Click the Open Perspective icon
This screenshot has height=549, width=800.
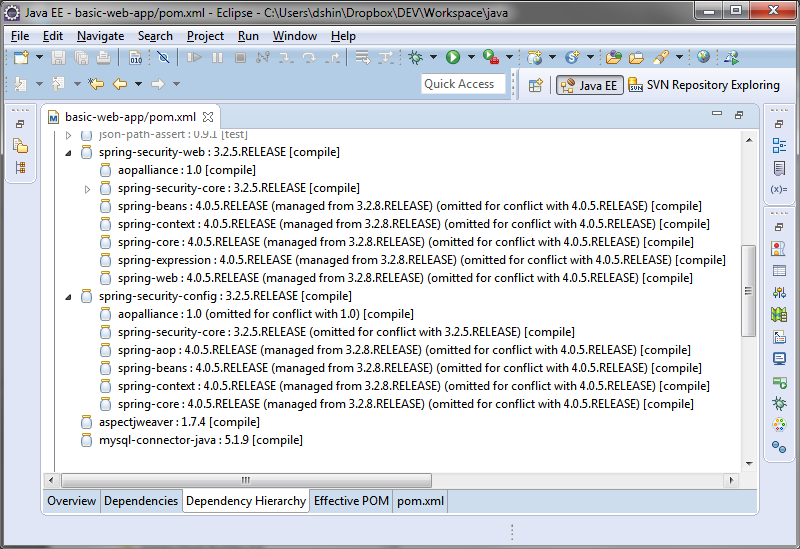tap(535, 85)
